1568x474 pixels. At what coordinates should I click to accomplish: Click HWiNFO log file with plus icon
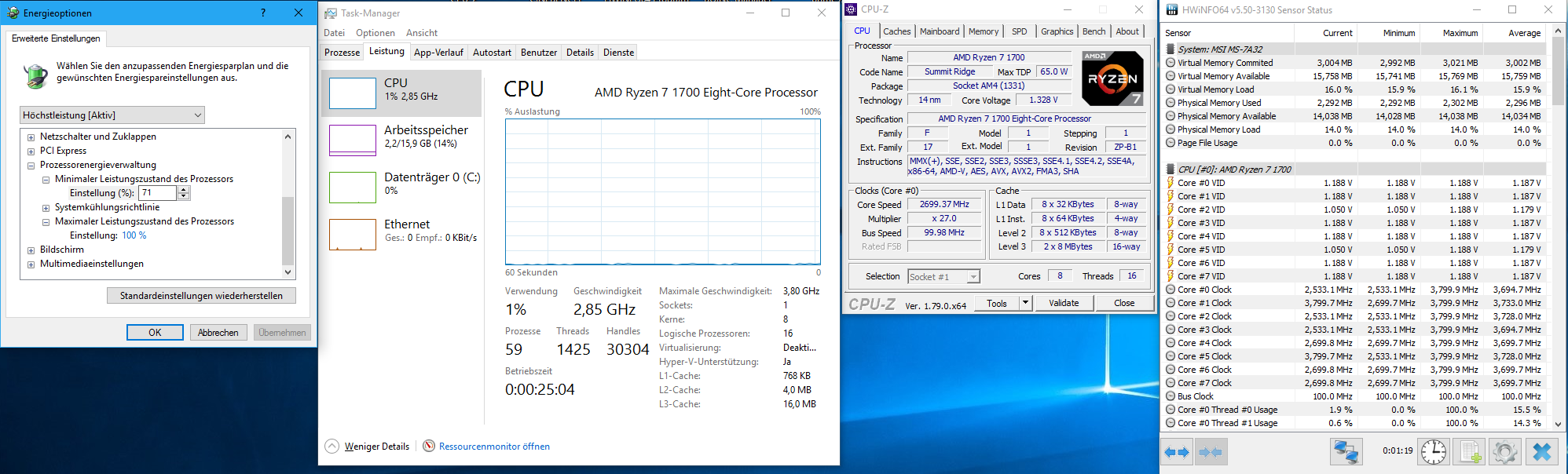point(1469,452)
